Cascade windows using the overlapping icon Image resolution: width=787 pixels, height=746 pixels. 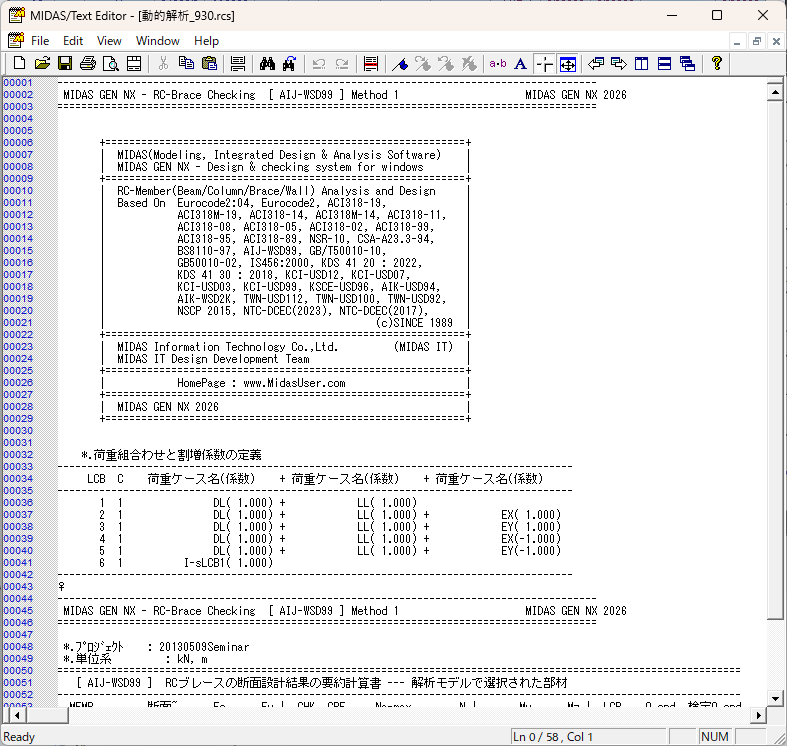687,64
